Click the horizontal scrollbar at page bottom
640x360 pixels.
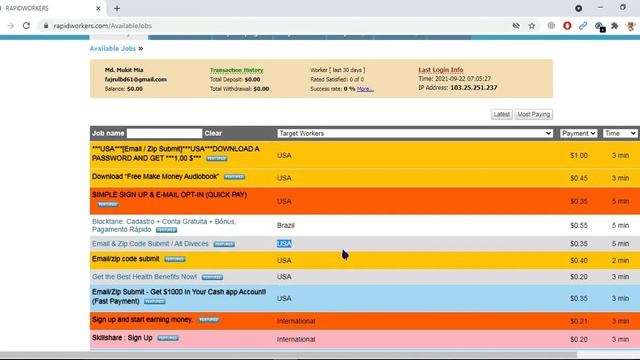(289, 355)
